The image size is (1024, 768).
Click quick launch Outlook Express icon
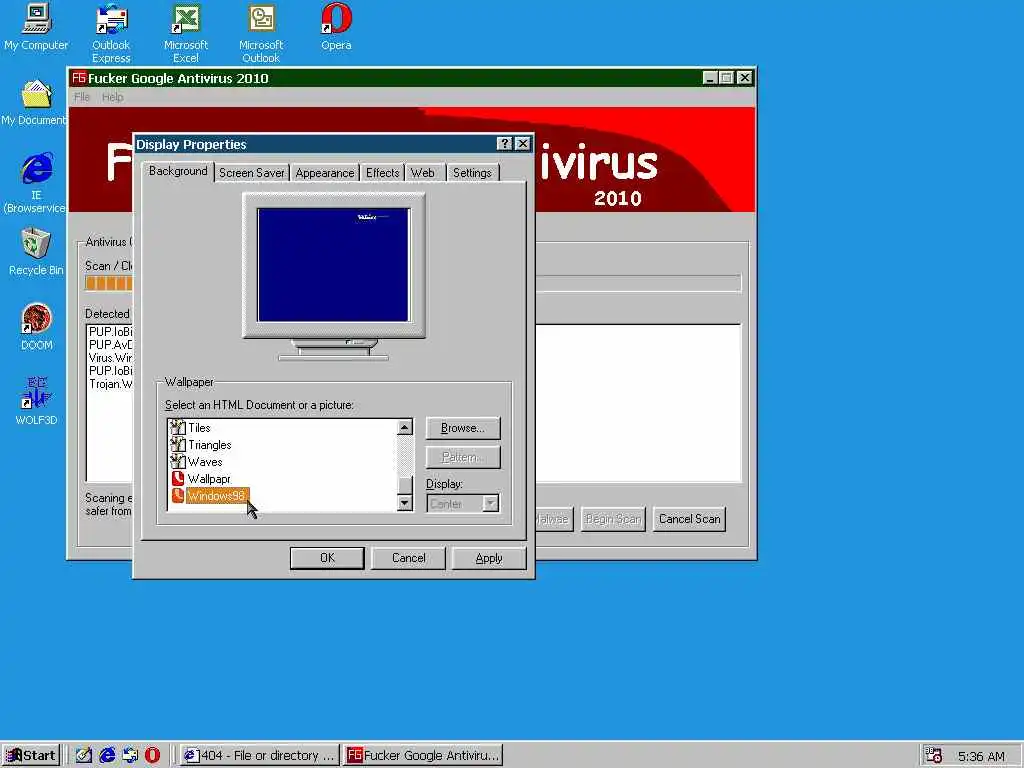point(130,756)
